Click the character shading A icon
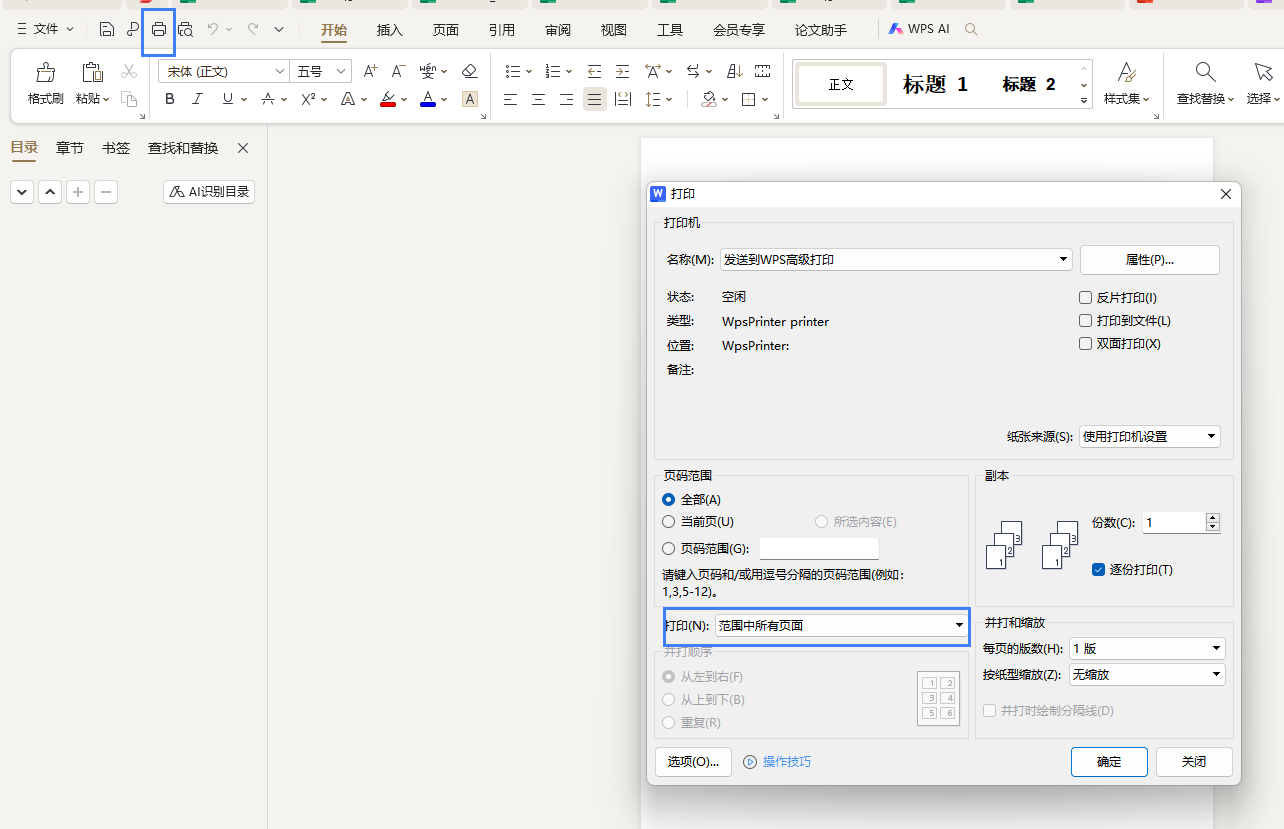Viewport: 1284px width, 829px height. coord(470,99)
